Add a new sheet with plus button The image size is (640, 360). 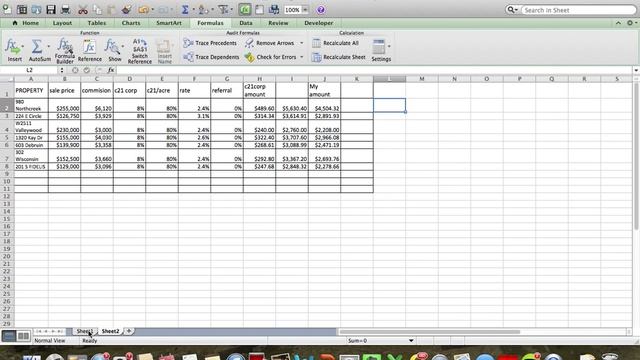129,331
